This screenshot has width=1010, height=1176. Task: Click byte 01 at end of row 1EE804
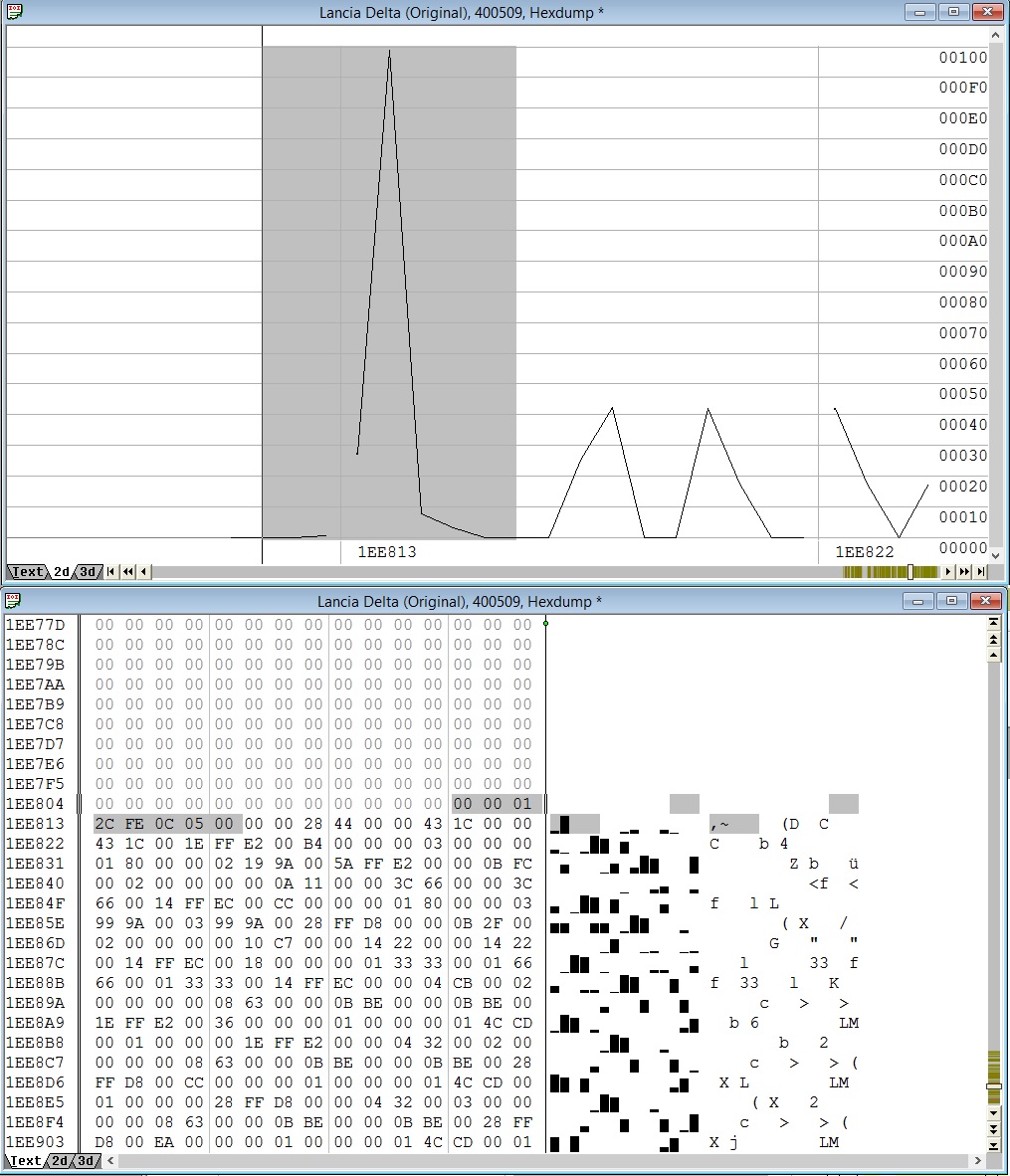pos(522,803)
